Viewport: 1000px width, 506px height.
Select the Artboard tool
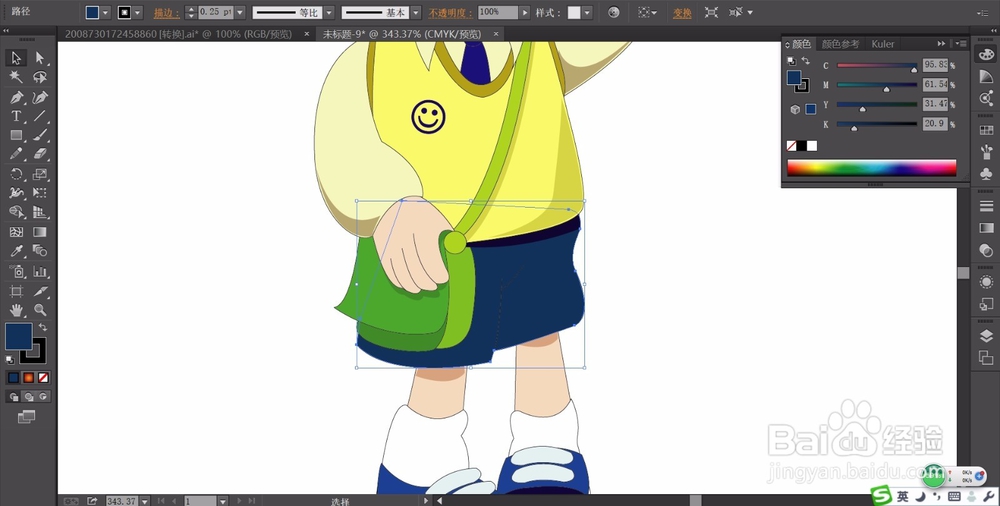pyautogui.click(x=16, y=291)
